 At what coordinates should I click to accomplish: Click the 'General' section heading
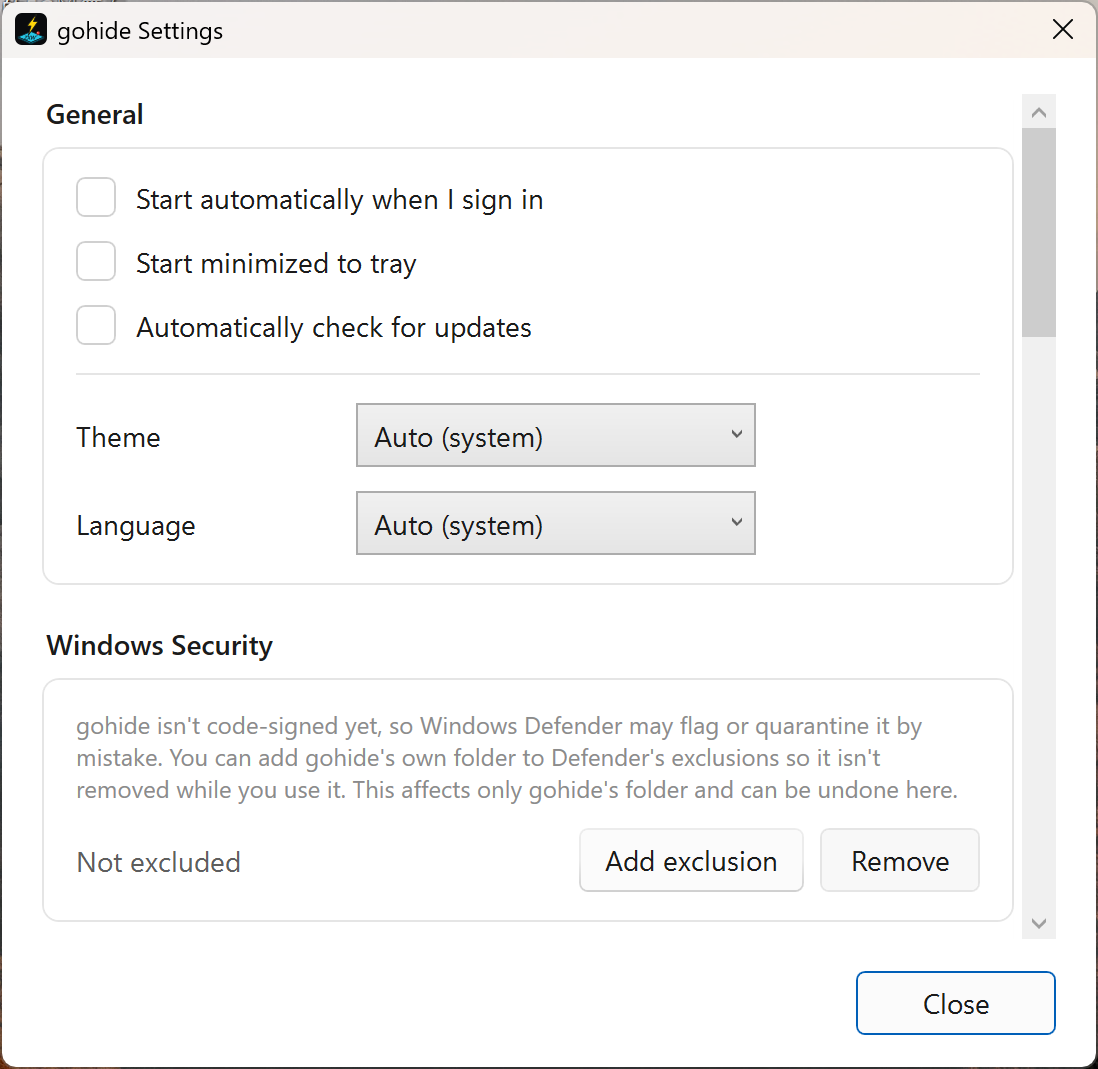(x=95, y=115)
